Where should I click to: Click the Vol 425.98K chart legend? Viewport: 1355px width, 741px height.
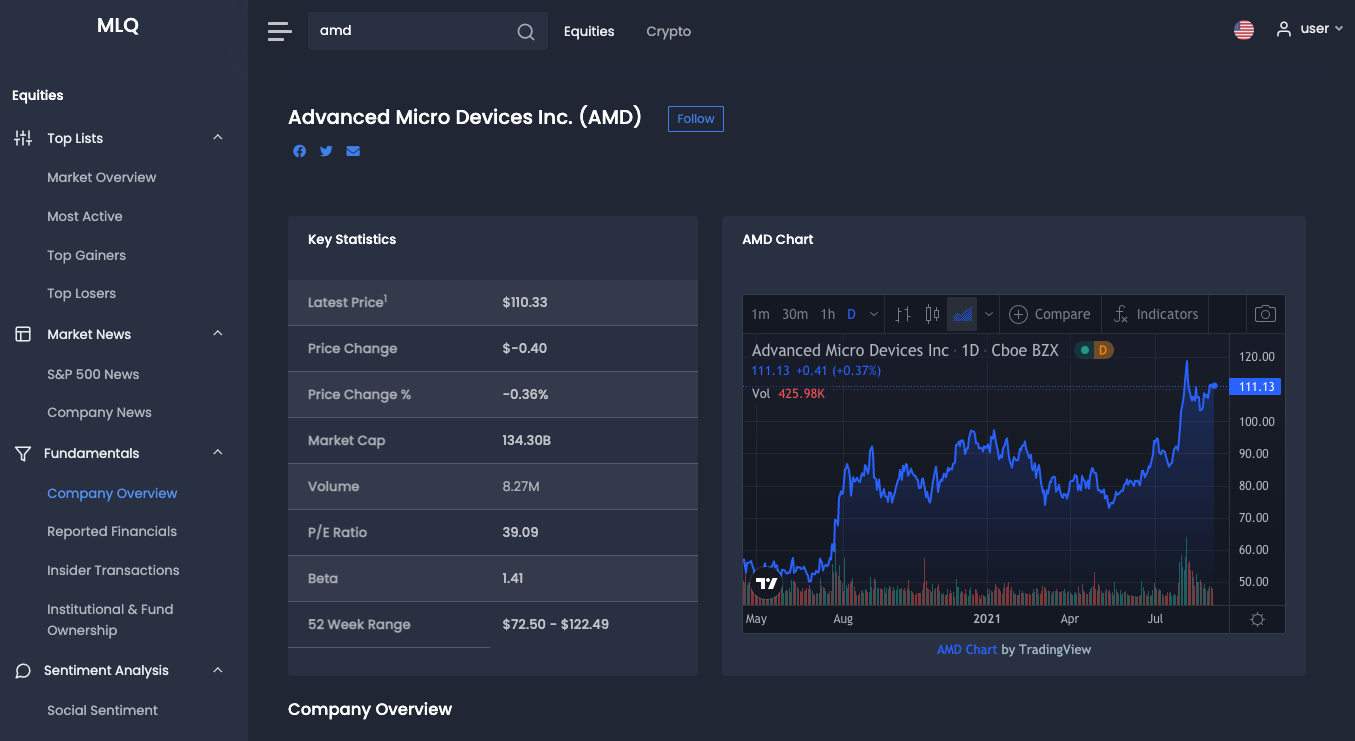coord(788,394)
